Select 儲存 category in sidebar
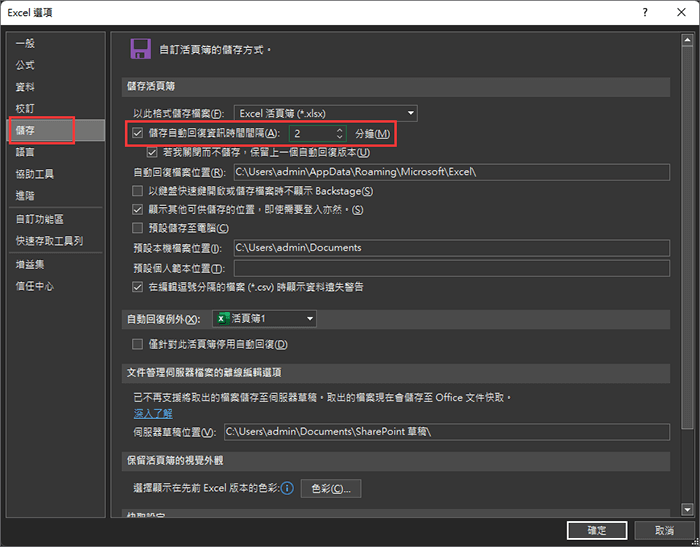 56,130
